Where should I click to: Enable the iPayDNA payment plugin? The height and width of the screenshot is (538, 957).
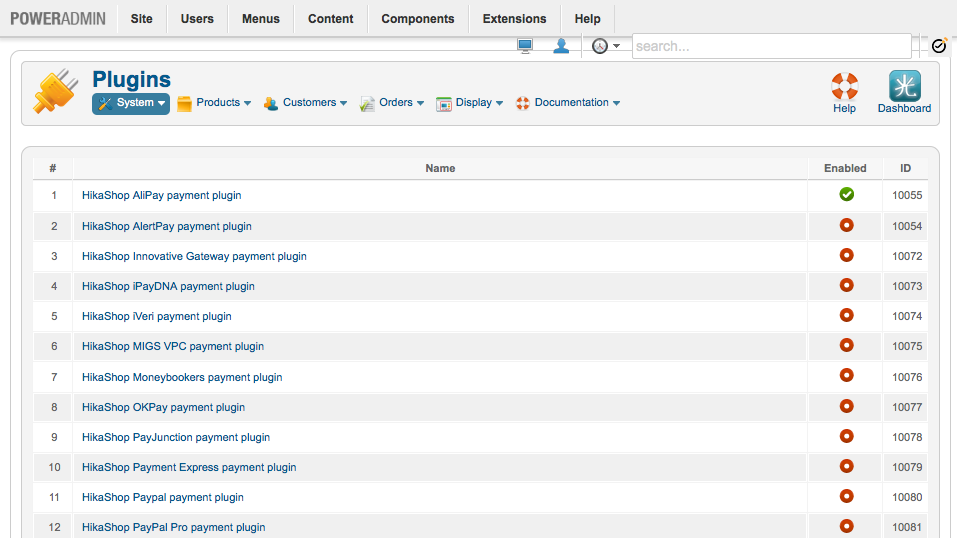pyautogui.click(x=847, y=285)
